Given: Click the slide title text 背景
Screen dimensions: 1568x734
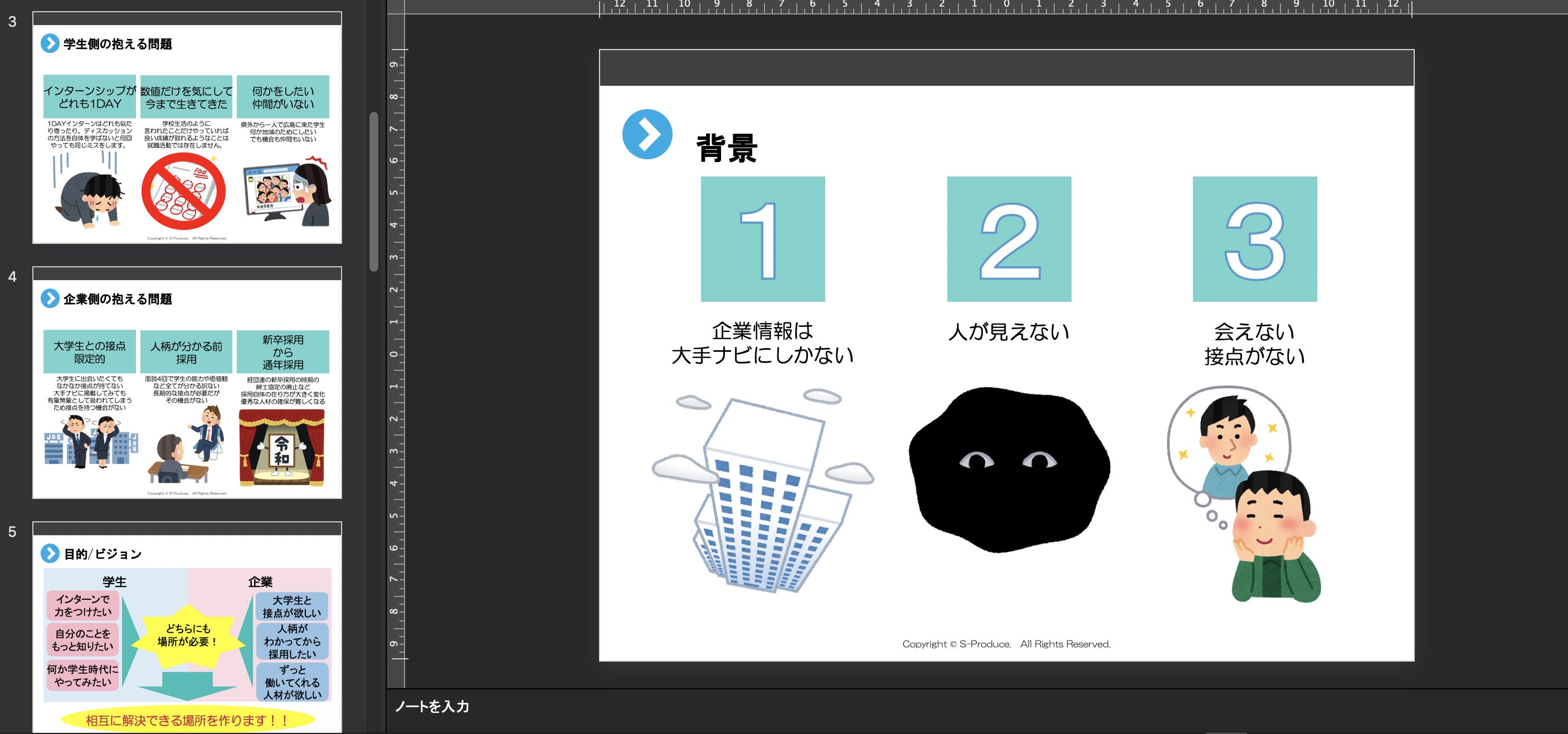Looking at the screenshot, I should (727, 148).
